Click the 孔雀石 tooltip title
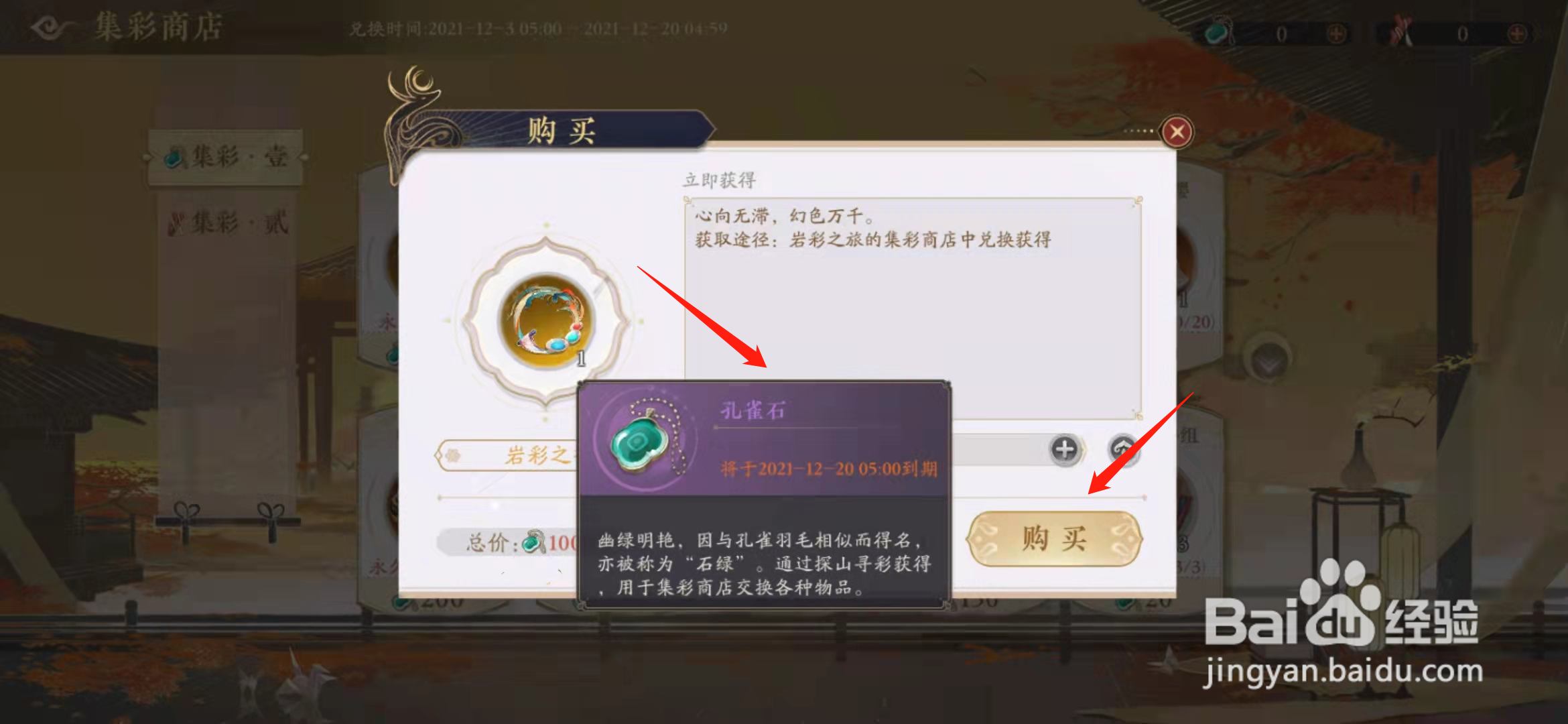The image size is (1568, 724). click(753, 410)
